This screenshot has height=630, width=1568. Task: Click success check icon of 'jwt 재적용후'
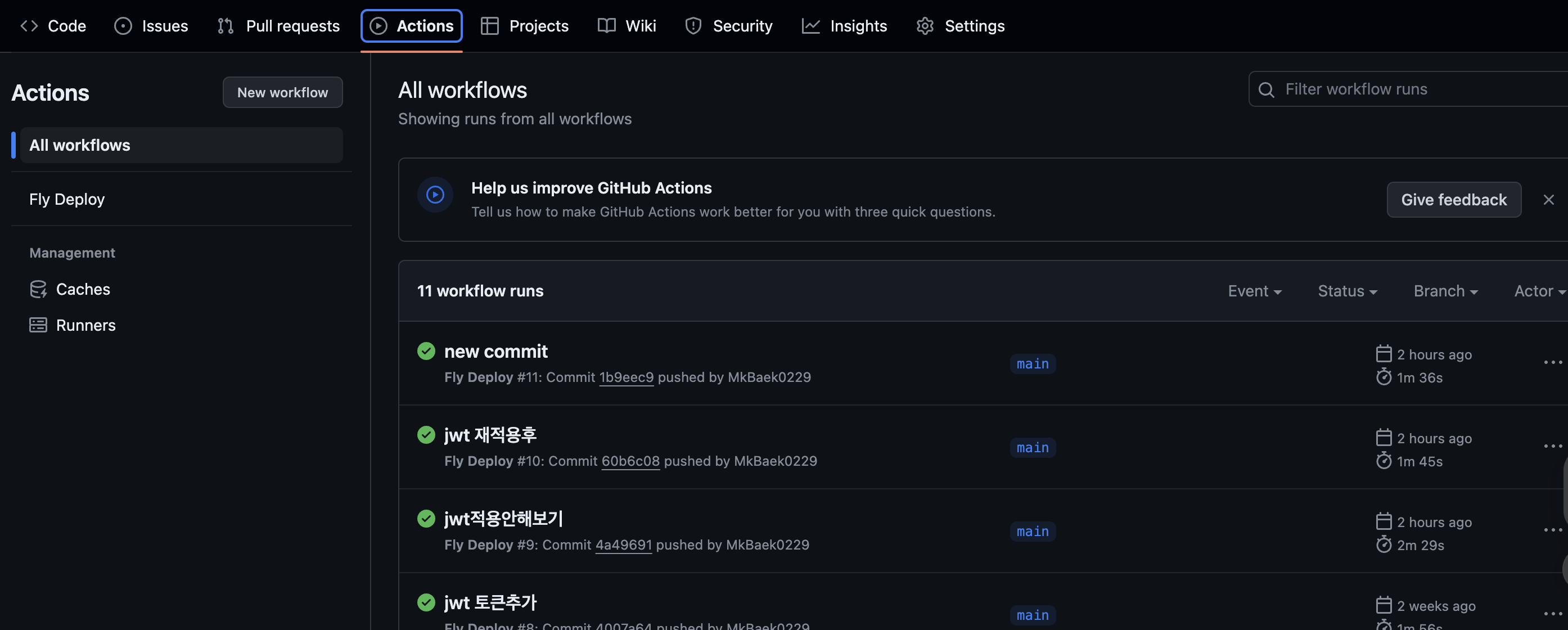click(x=426, y=435)
